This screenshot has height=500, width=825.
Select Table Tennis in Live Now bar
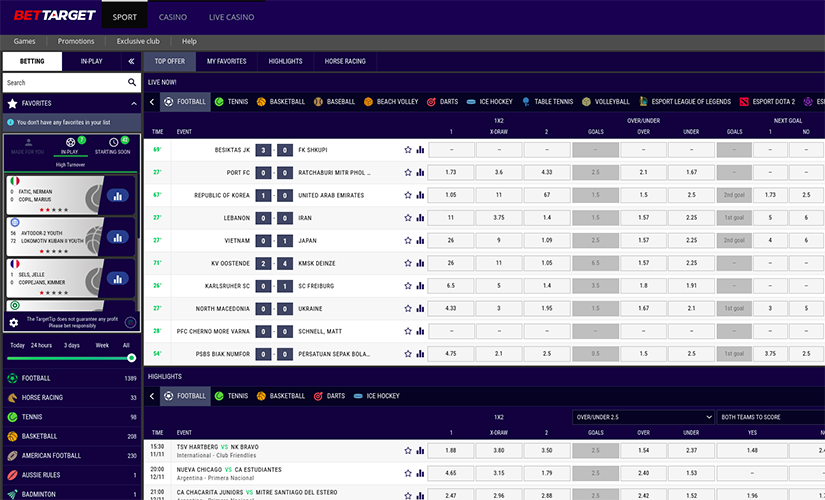[547, 102]
